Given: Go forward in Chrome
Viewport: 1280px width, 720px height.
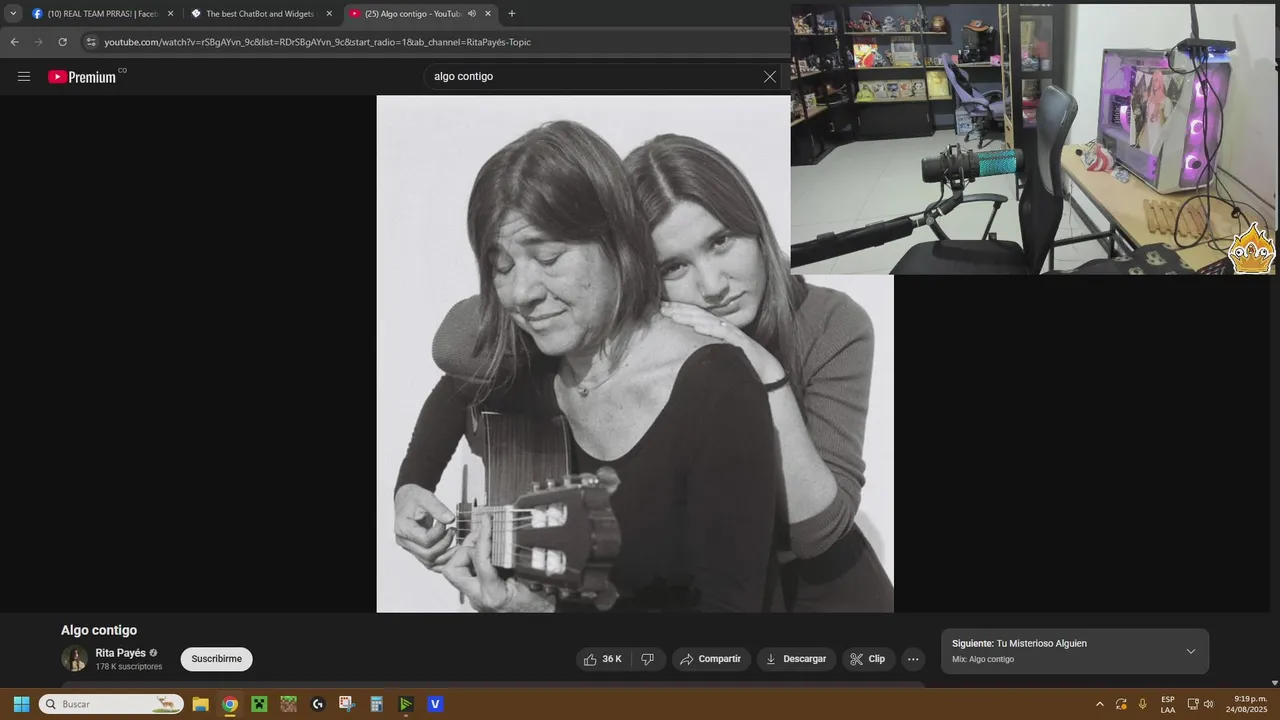Looking at the screenshot, I should point(38,42).
